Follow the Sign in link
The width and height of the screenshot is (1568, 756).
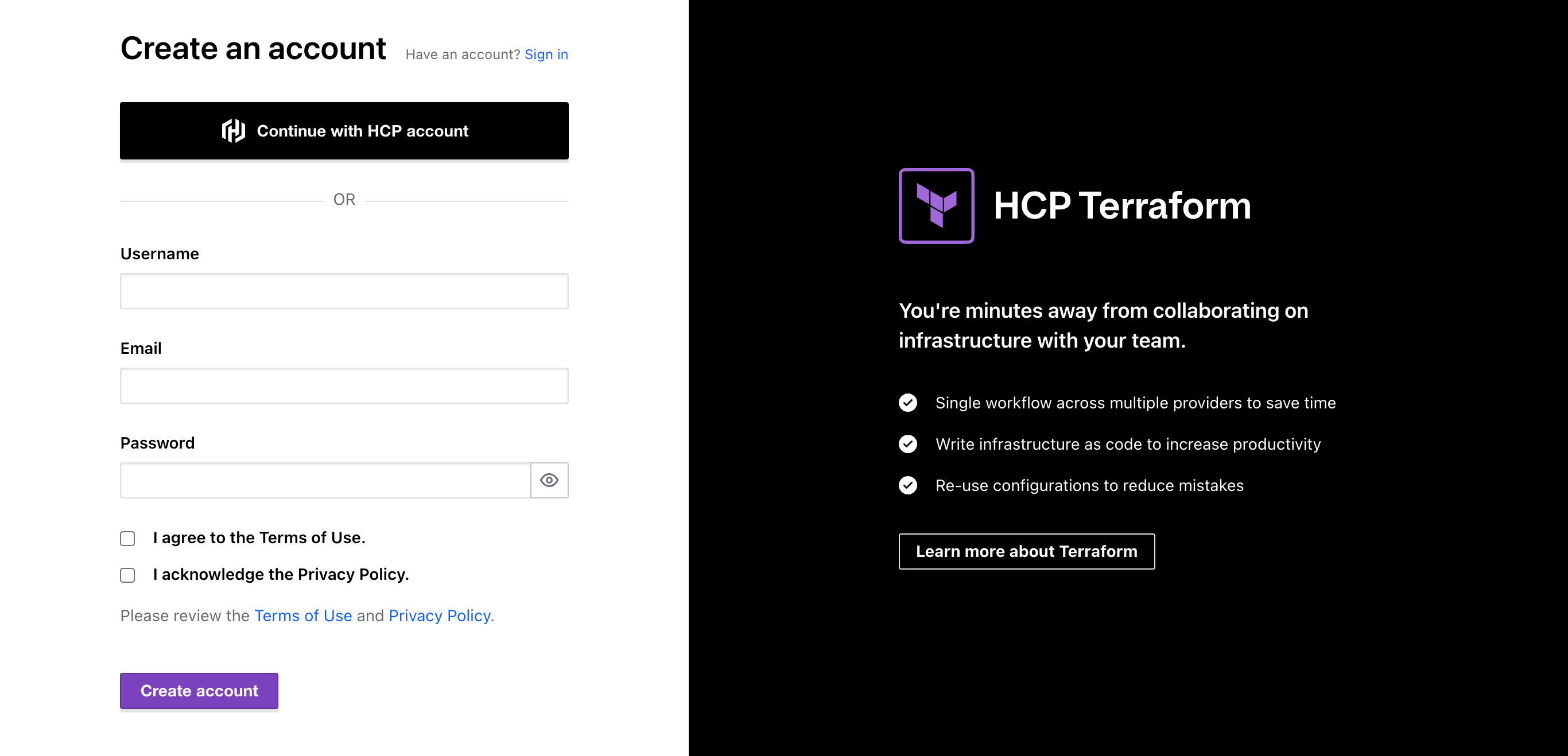click(x=546, y=54)
